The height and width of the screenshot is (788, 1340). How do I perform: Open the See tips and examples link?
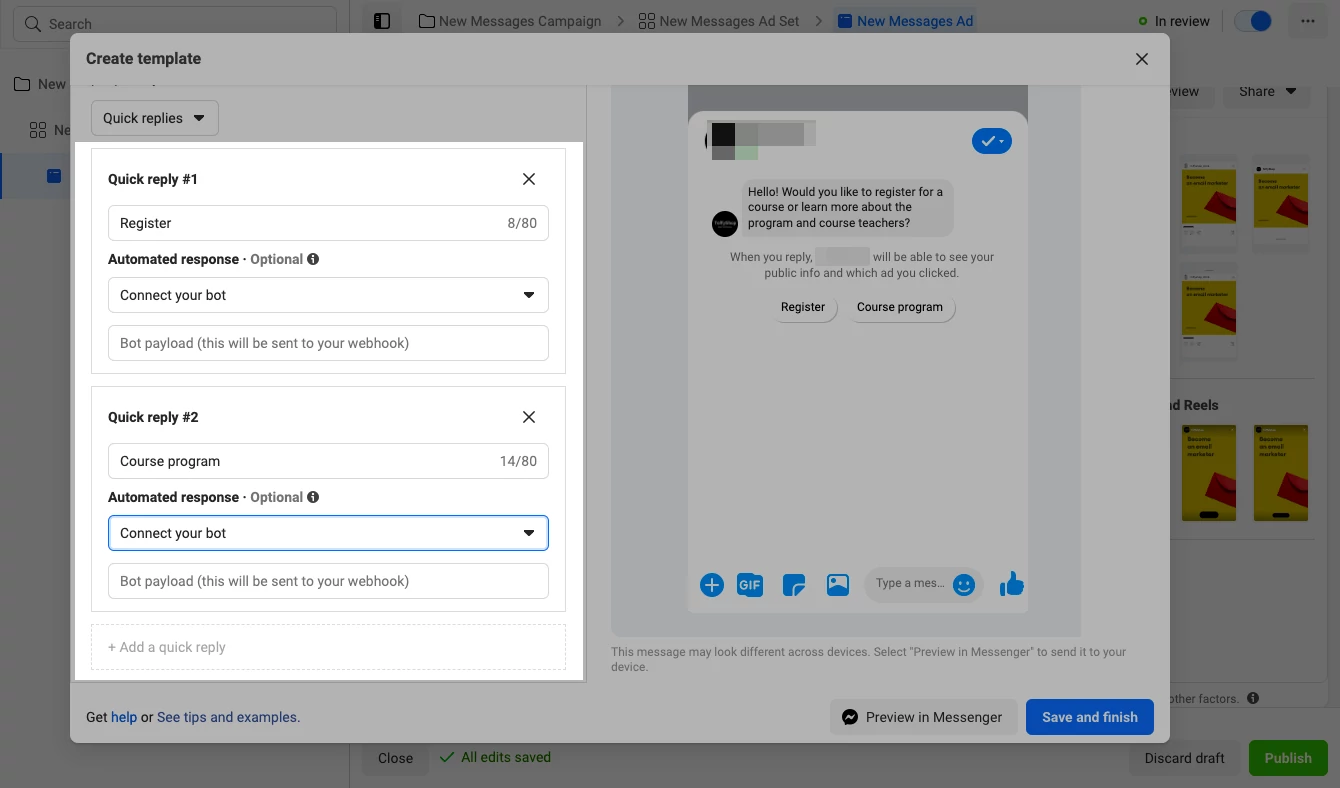(x=227, y=717)
